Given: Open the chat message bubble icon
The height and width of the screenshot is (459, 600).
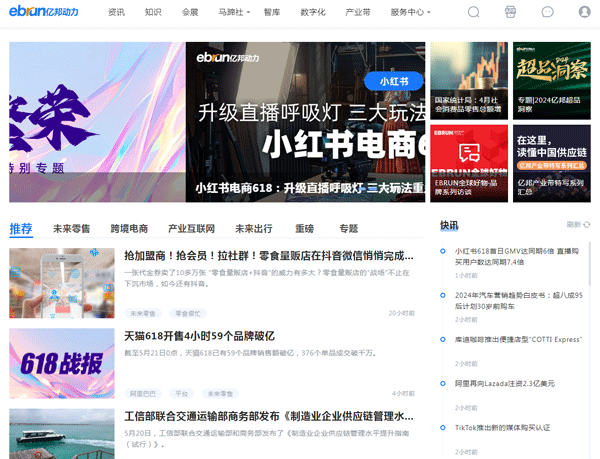Looking at the screenshot, I should click(x=547, y=12).
